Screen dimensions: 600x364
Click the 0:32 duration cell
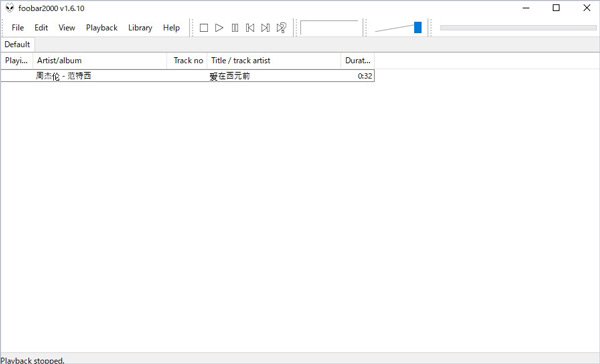coord(365,76)
